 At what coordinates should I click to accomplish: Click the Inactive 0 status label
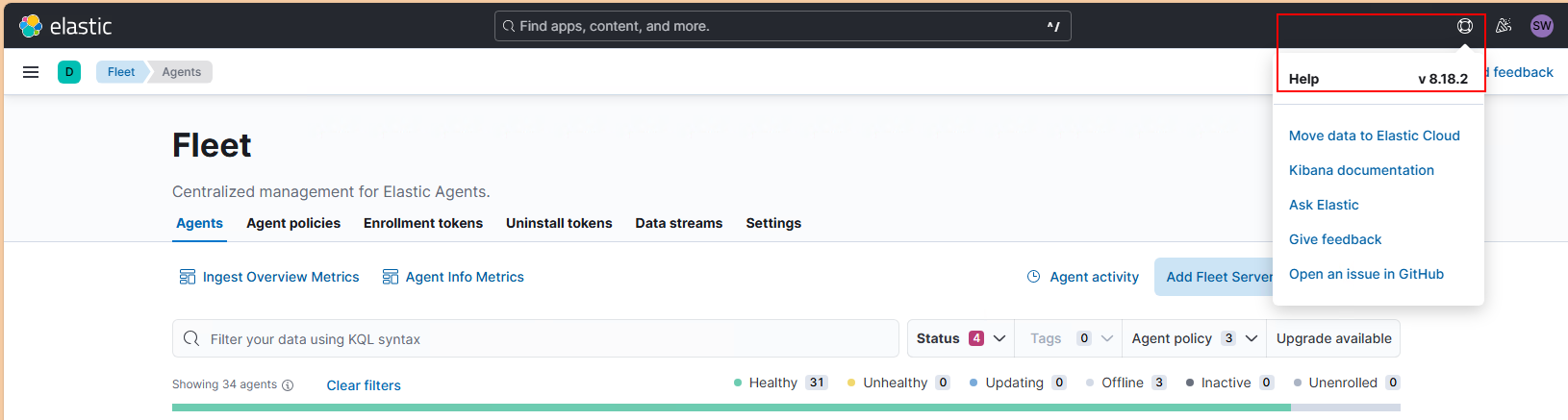click(1230, 383)
